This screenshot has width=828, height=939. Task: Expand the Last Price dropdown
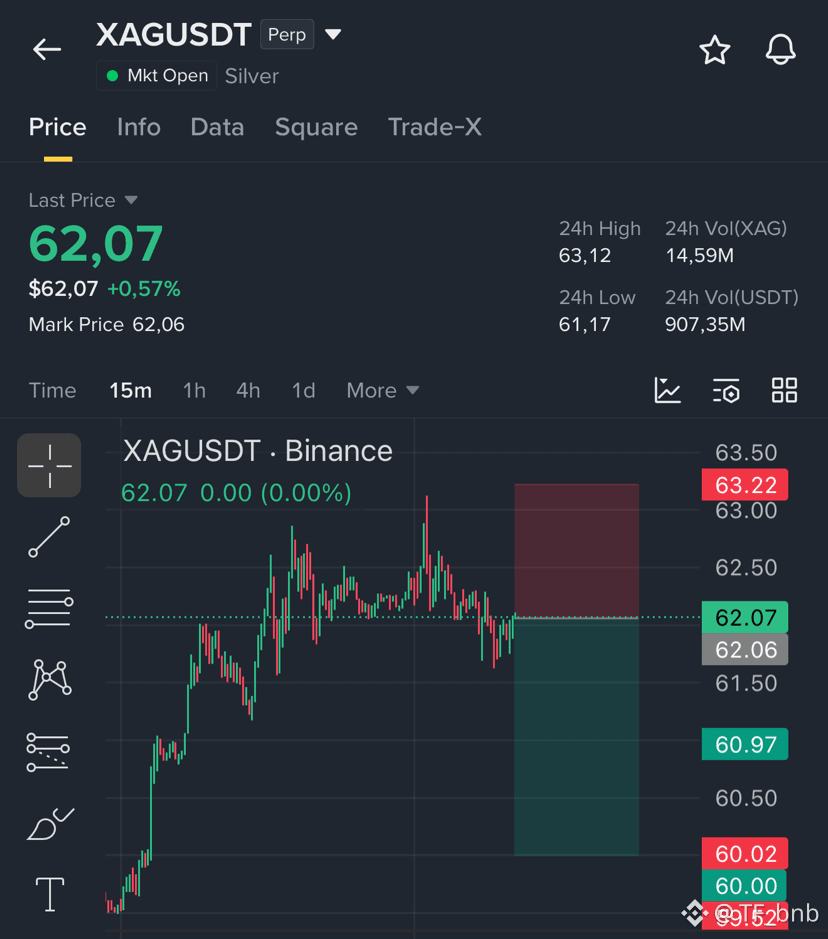131,200
